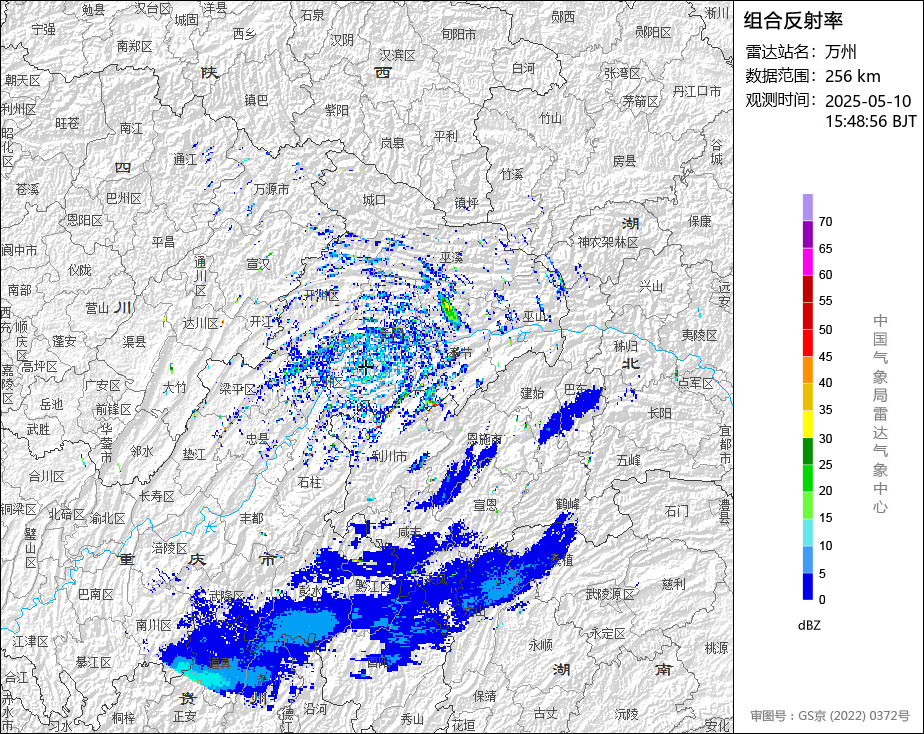Click the 渠县 label
Image resolution: width=924 pixels, height=734 pixels.
click(x=134, y=341)
